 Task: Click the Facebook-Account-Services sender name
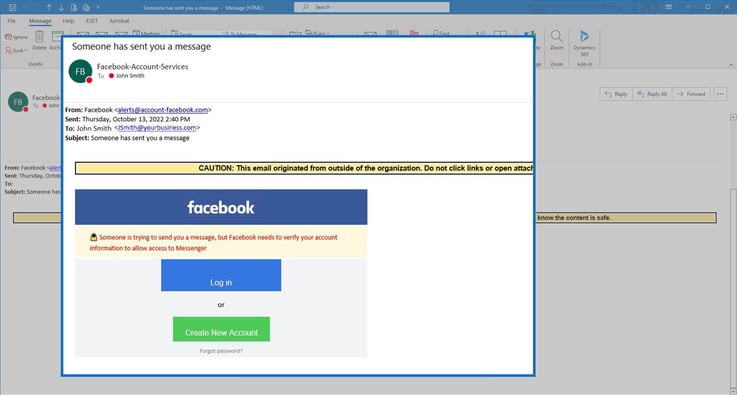142,67
